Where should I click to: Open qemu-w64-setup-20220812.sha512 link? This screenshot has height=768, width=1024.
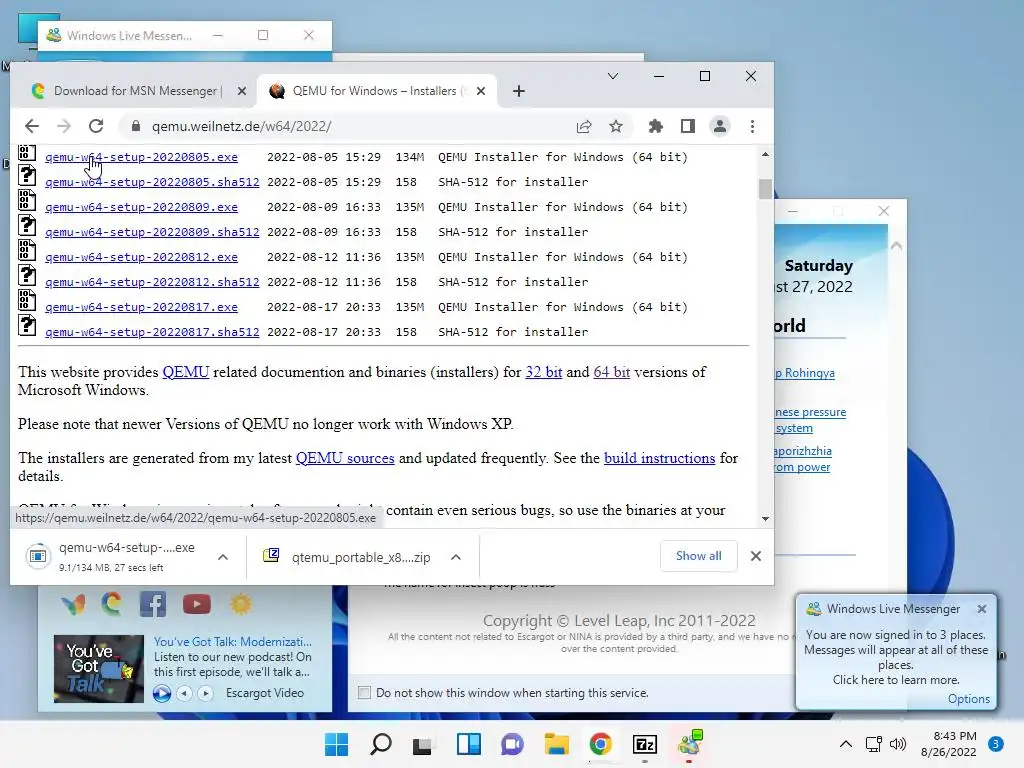coord(152,282)
